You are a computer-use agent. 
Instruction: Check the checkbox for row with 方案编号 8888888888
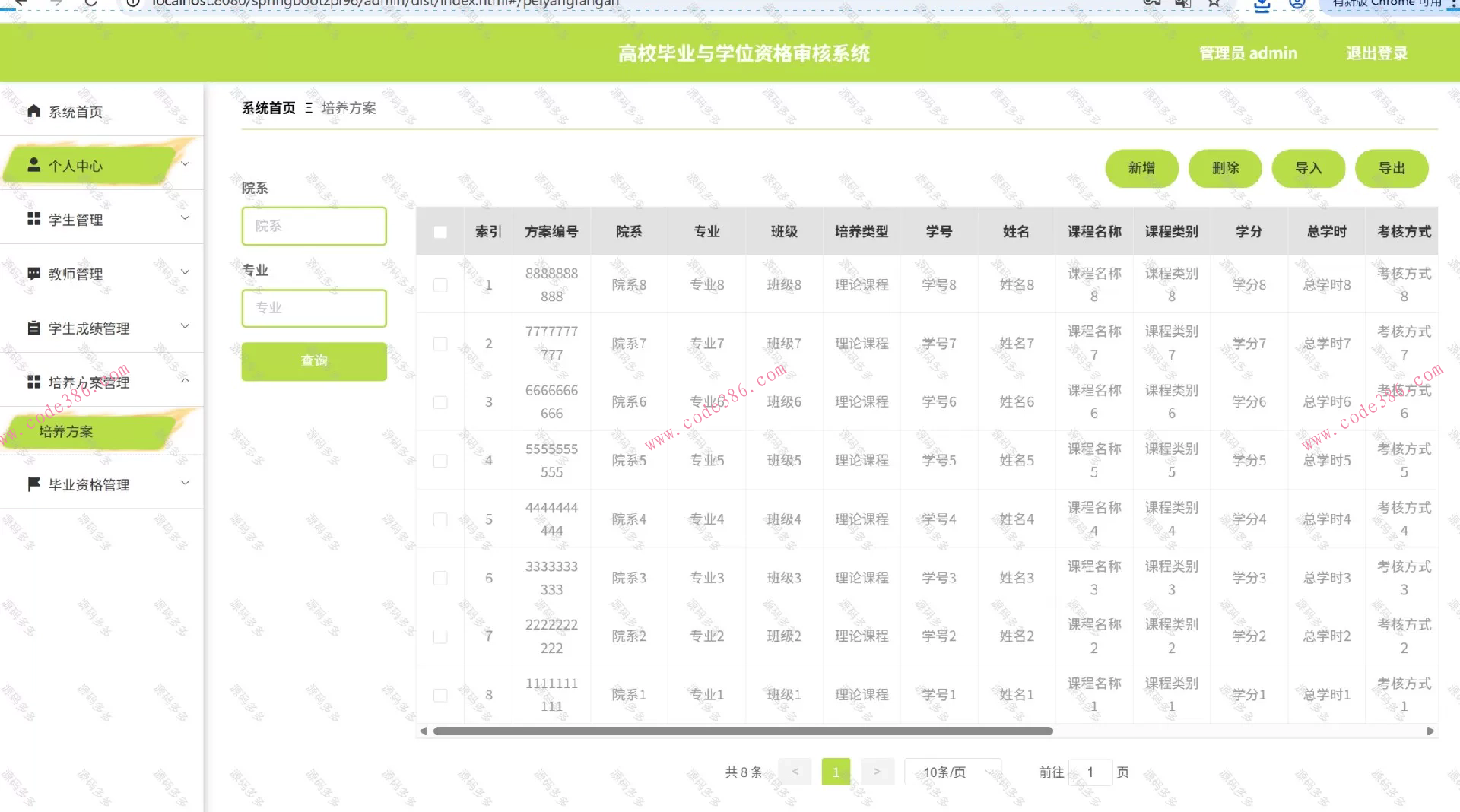[x=440, y=284]
